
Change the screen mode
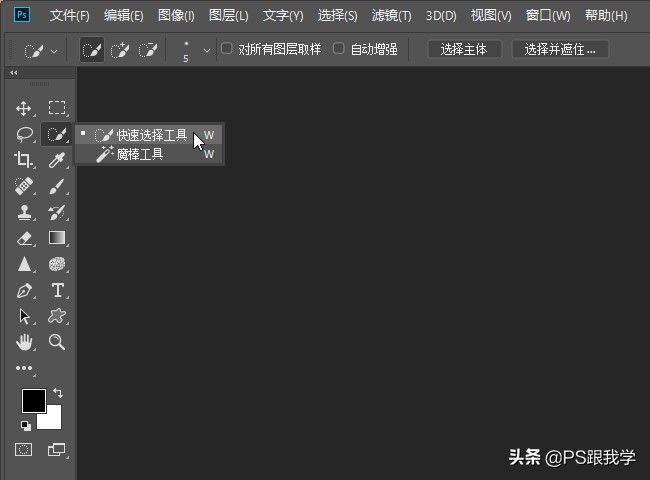(x=57, y=450)
